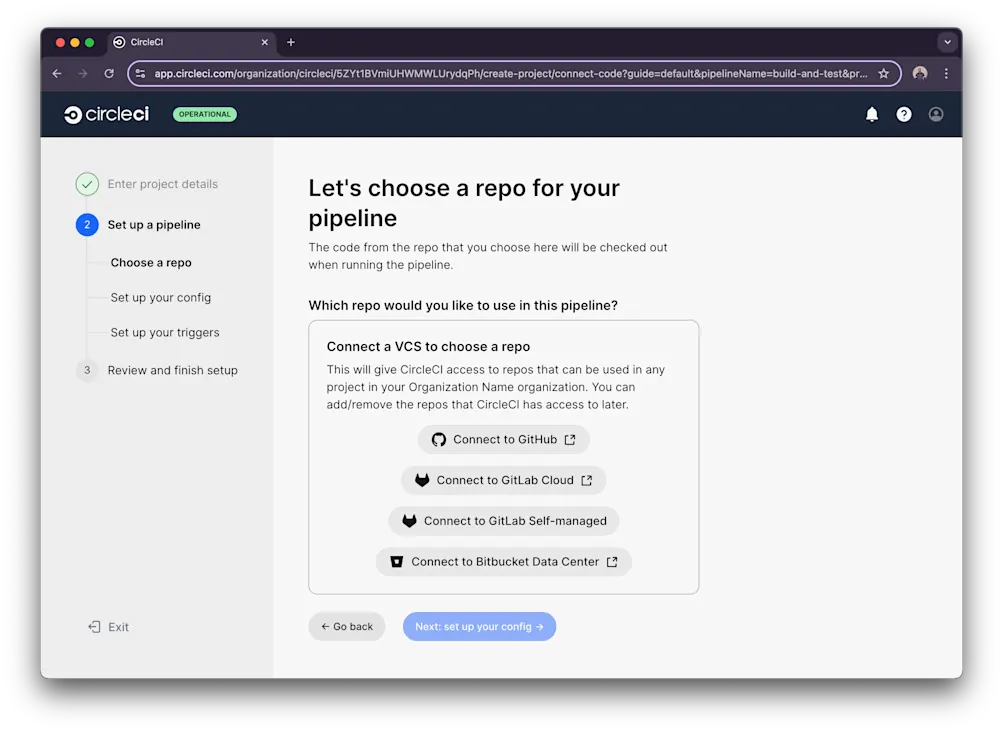Click external link icon beside Bitbucket
Viewport: 1003px width, 732px height.
tap(612, 562)
